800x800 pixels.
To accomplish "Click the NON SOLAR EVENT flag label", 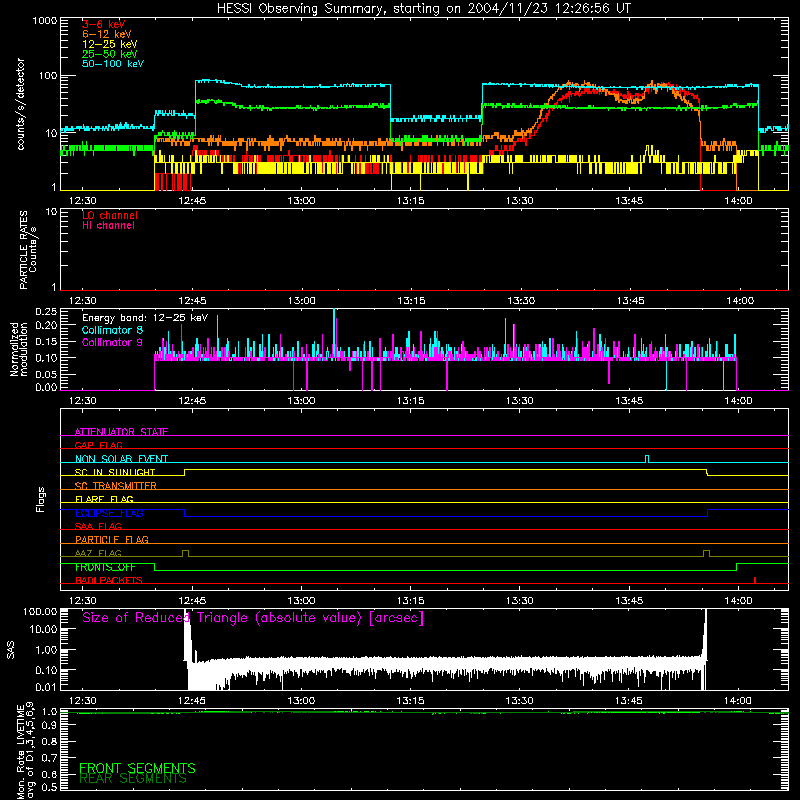I will (x=121, y=459).
